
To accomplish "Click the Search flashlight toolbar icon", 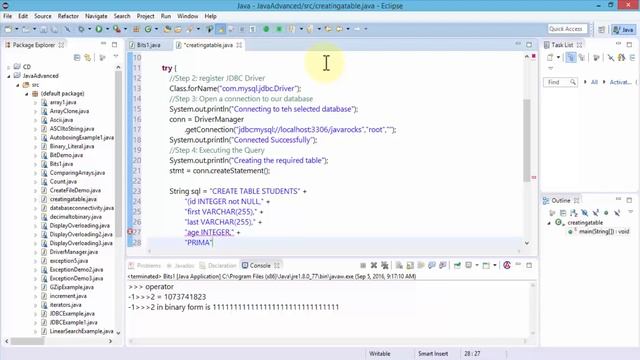I will 190,29.
